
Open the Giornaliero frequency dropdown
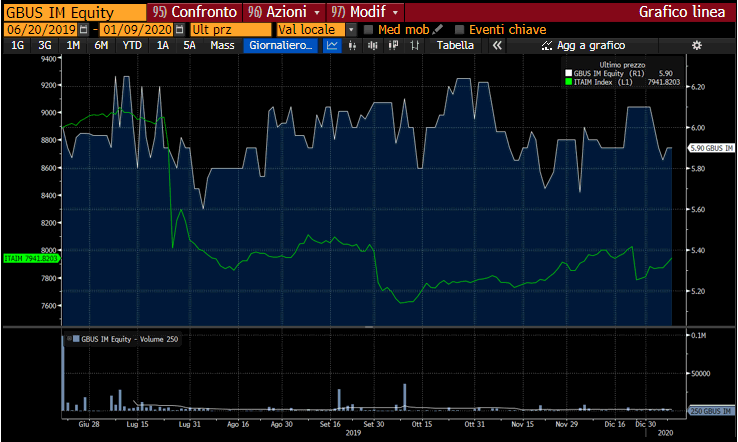click(x=281, y=46)
